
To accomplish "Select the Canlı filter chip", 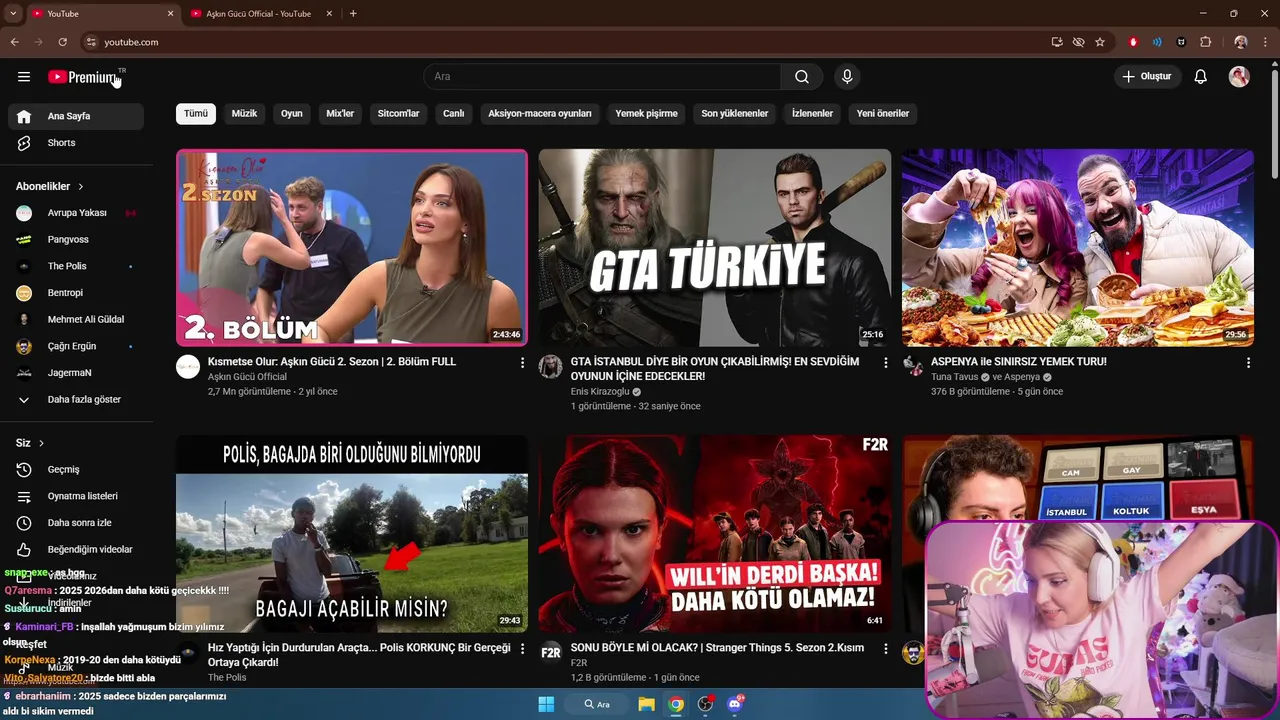I will point(454,114).
